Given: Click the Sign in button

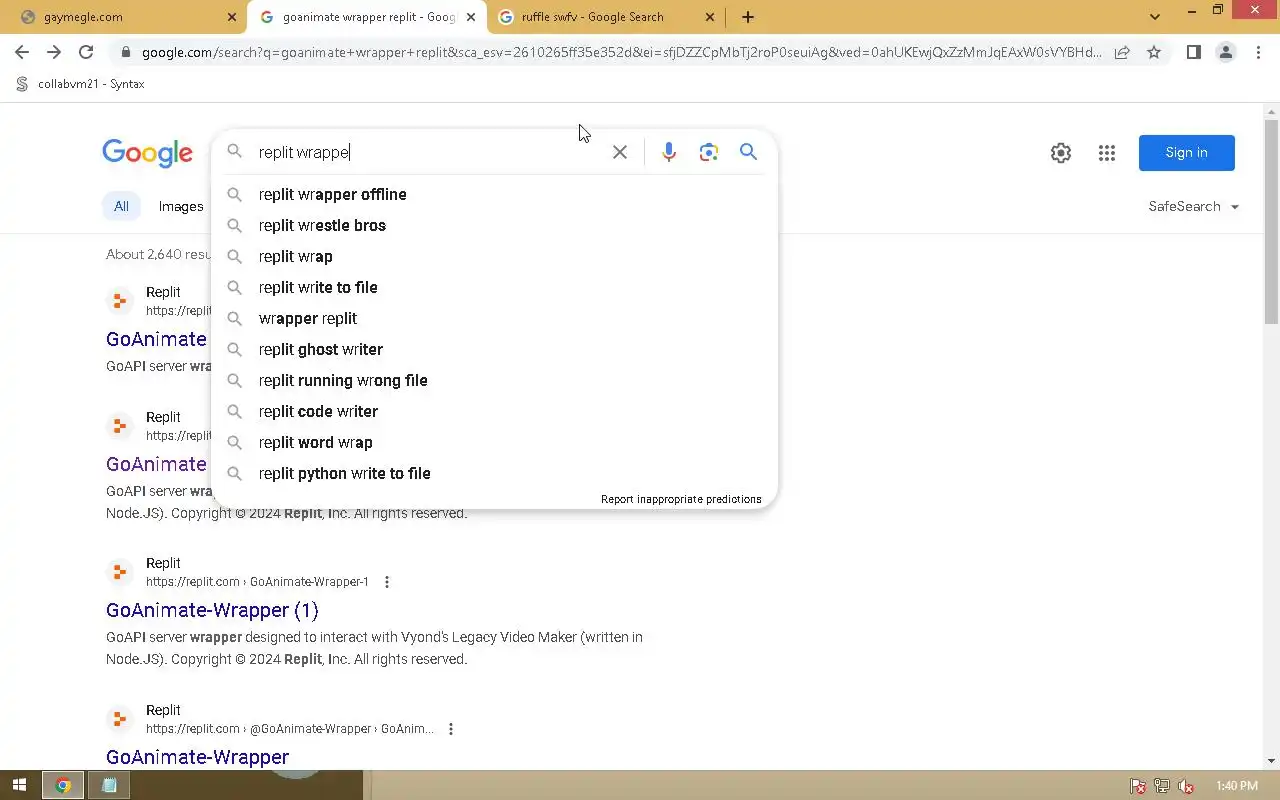Looking at the screenshot, I should point(1187,153).
